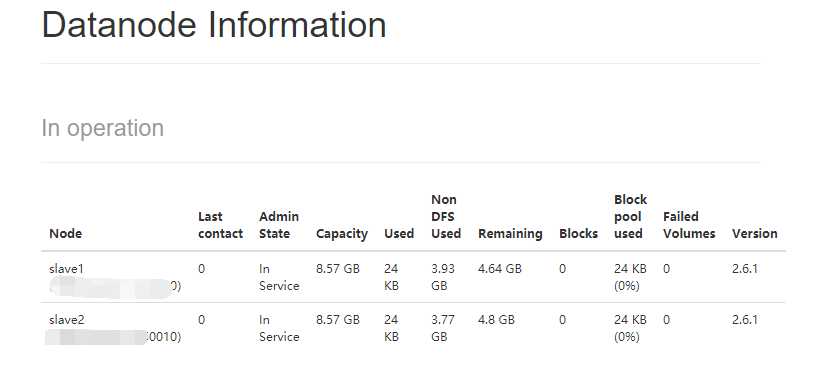Select the Version column header
820x378 pixels.
pyautogui.click(x=755, y=234)
